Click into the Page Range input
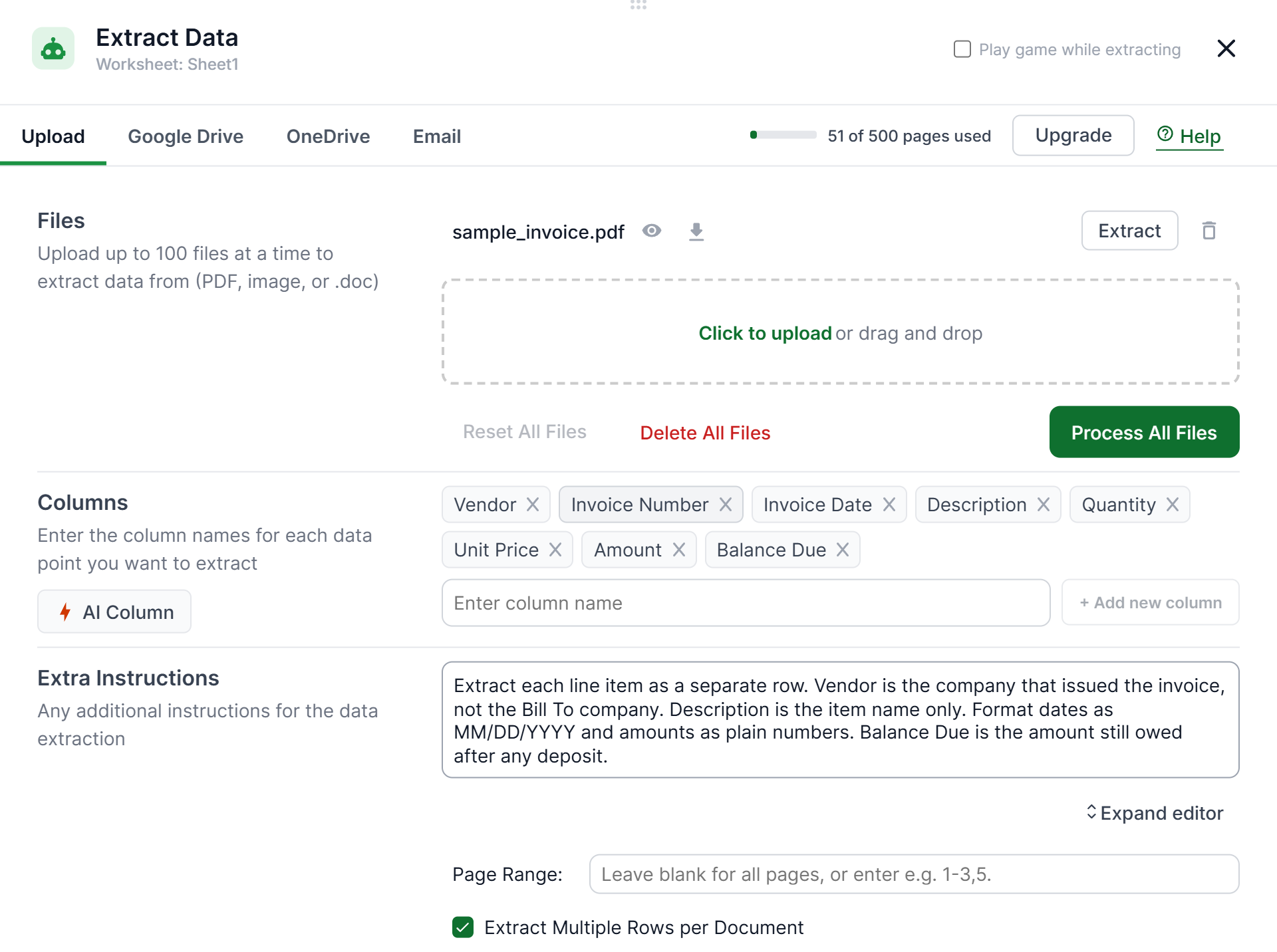This screenshot has width=1277, height=952. coord(914,874)
